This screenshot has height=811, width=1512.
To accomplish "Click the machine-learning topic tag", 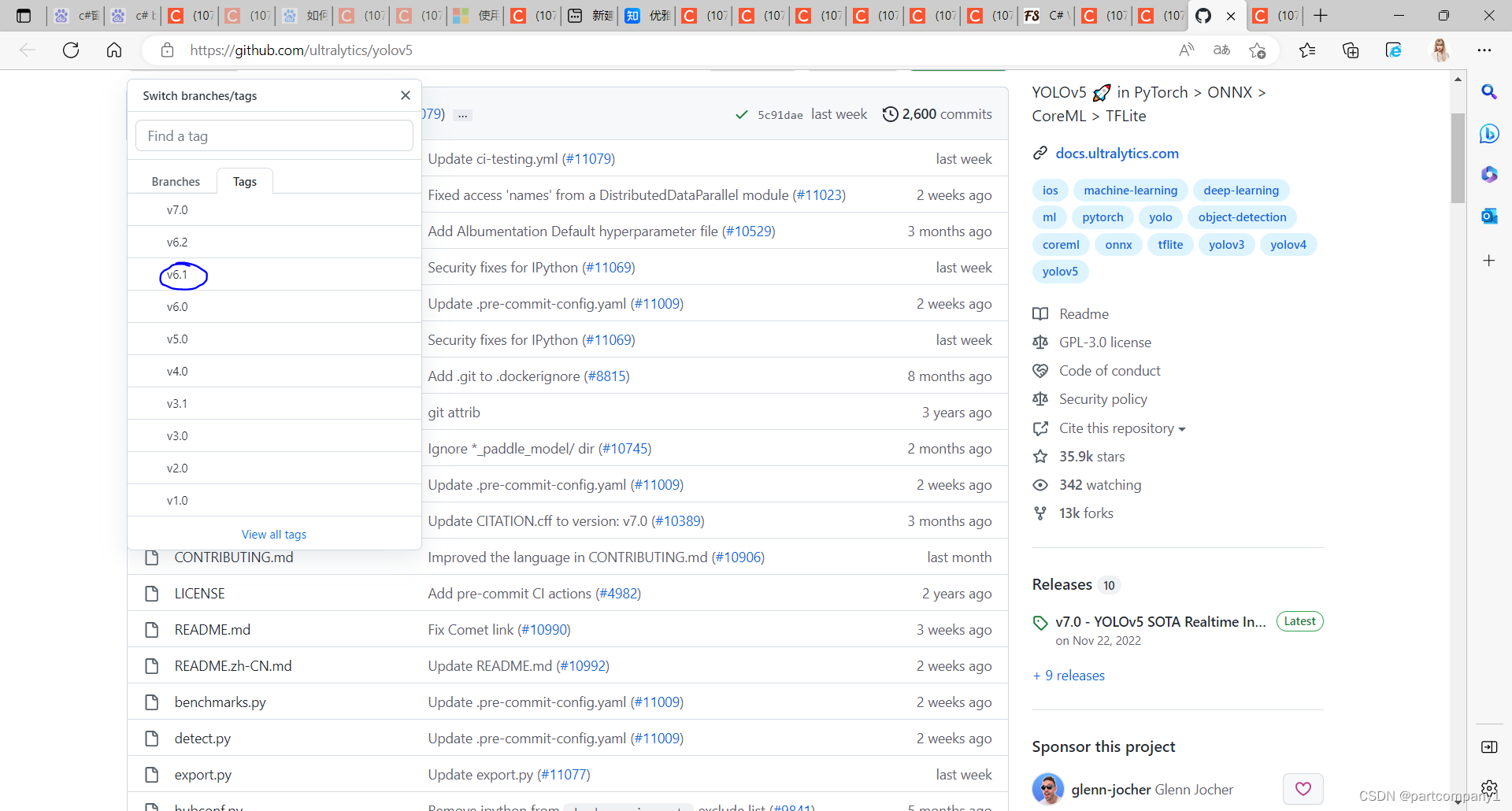I will tap(1130, 191).
